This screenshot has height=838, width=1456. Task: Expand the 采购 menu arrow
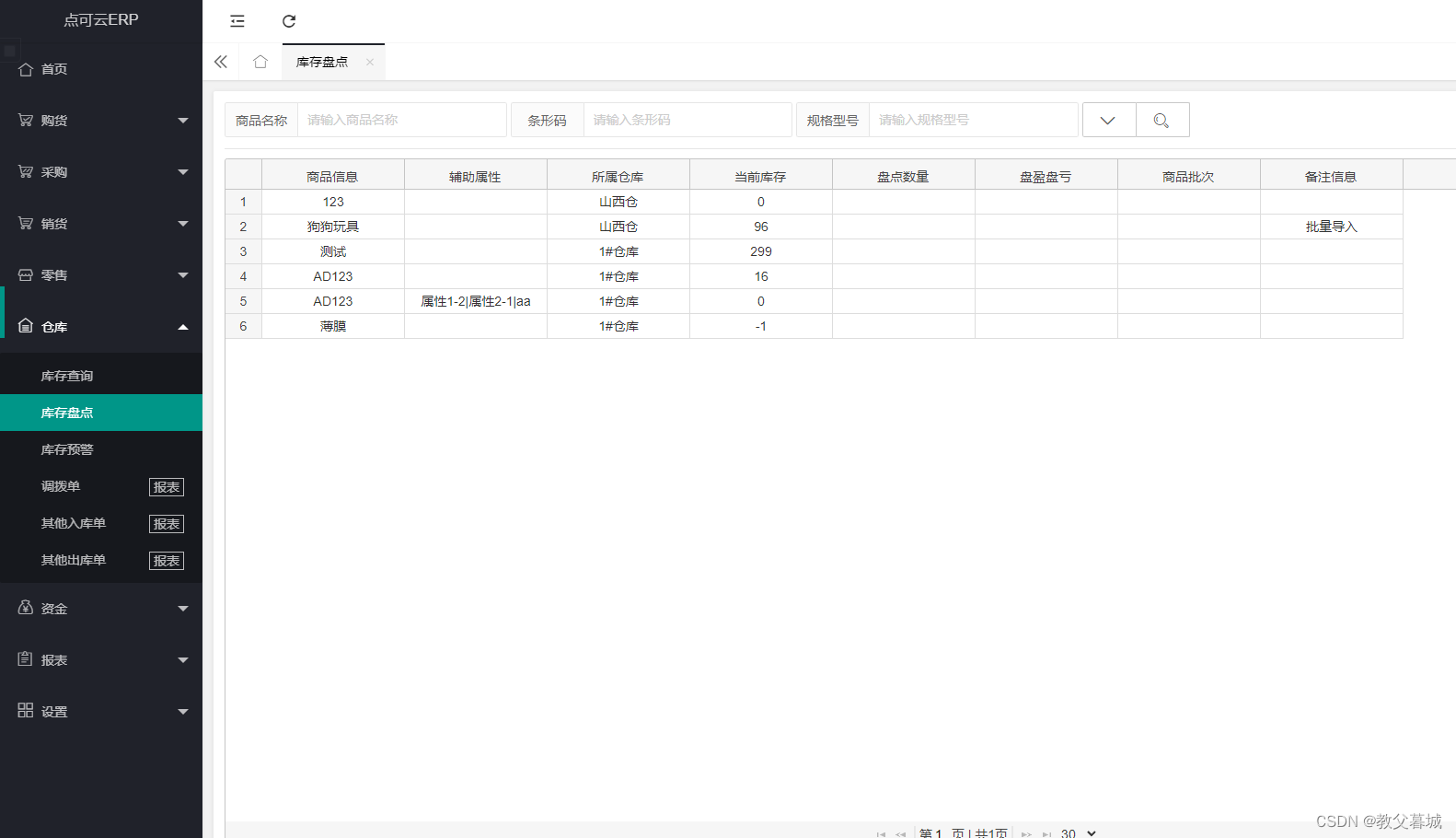pos(183,172)
